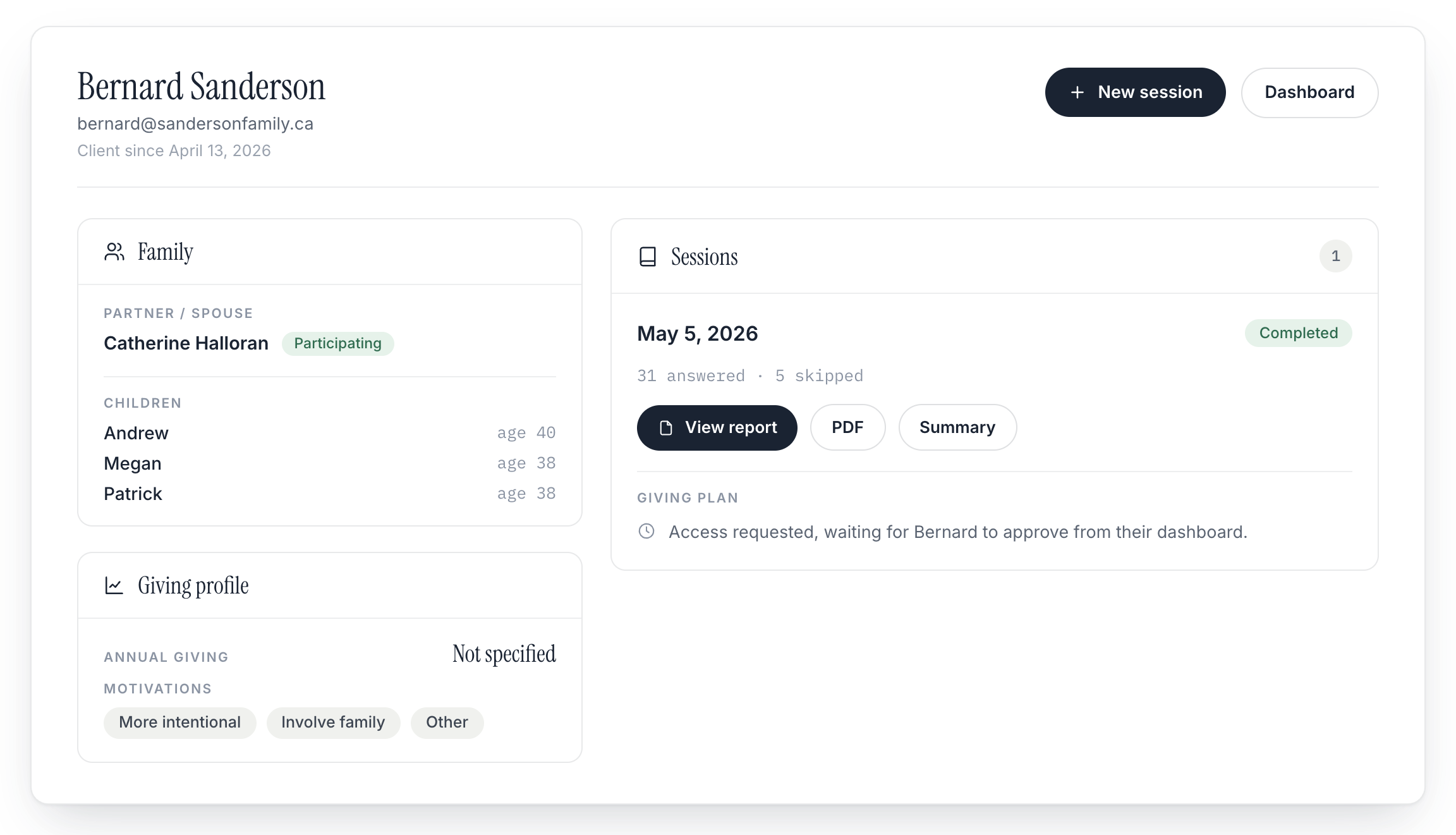Click Andrew's age 40 value
This screenshot has width=1456, height=835.
click(x=526, y=433)
